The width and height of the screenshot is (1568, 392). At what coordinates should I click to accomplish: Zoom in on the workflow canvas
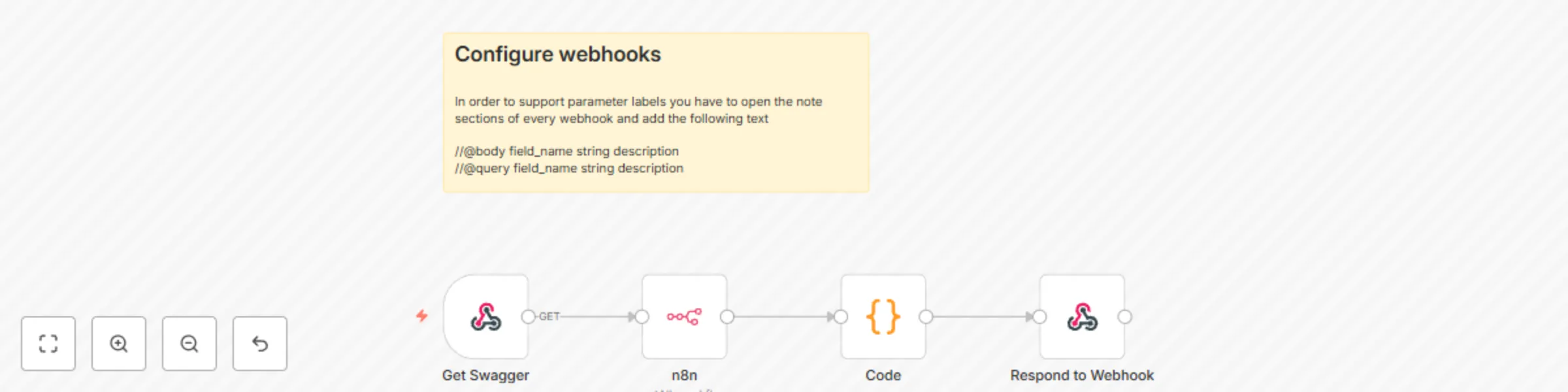(119, 344)
